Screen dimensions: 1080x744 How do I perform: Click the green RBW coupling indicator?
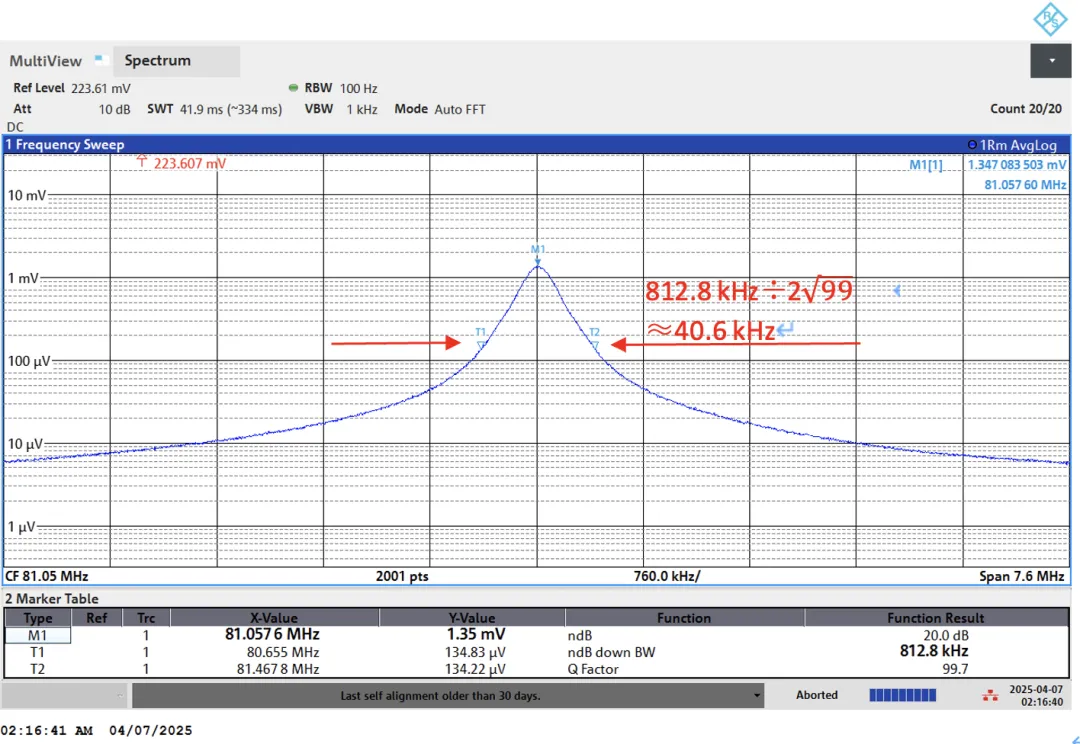click(x=293, y=88)
